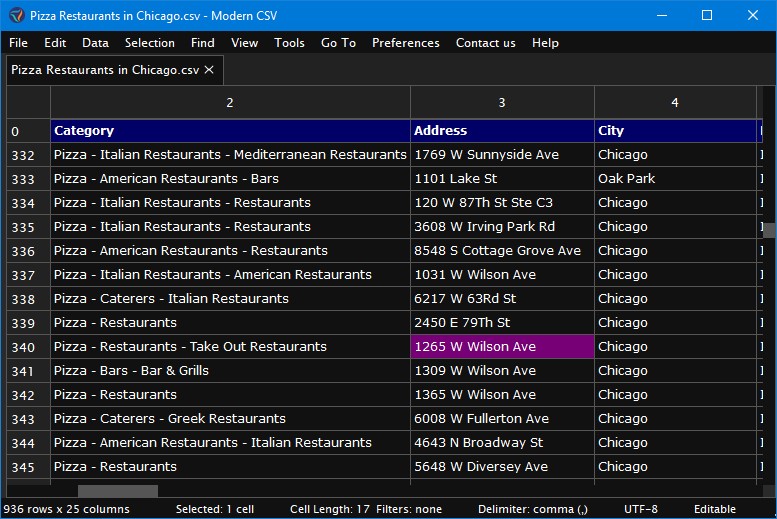Select the Pizza Restaurants in Chicago.csv tab

(x=105, y=70)
